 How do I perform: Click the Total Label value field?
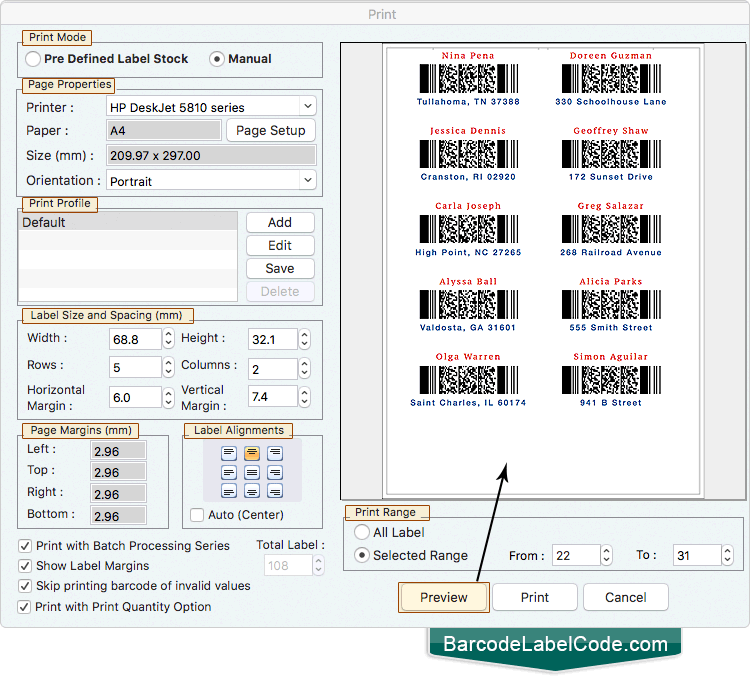pyautogui.click(x=288, y=565)
